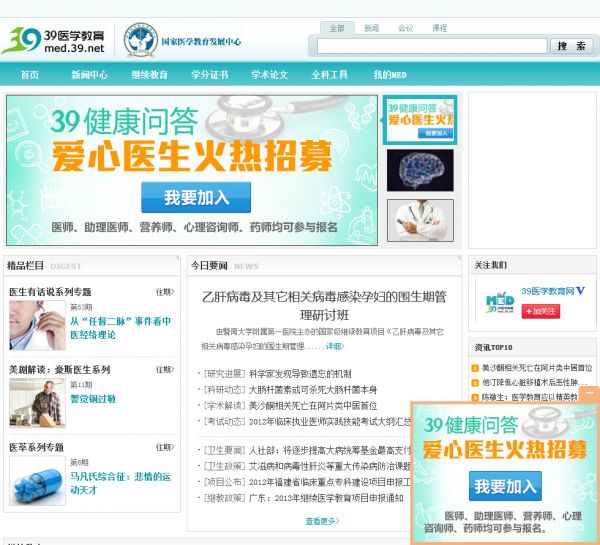
Task: Click 我要加入 in the floating popup ad
Action: tap(505, 486)
